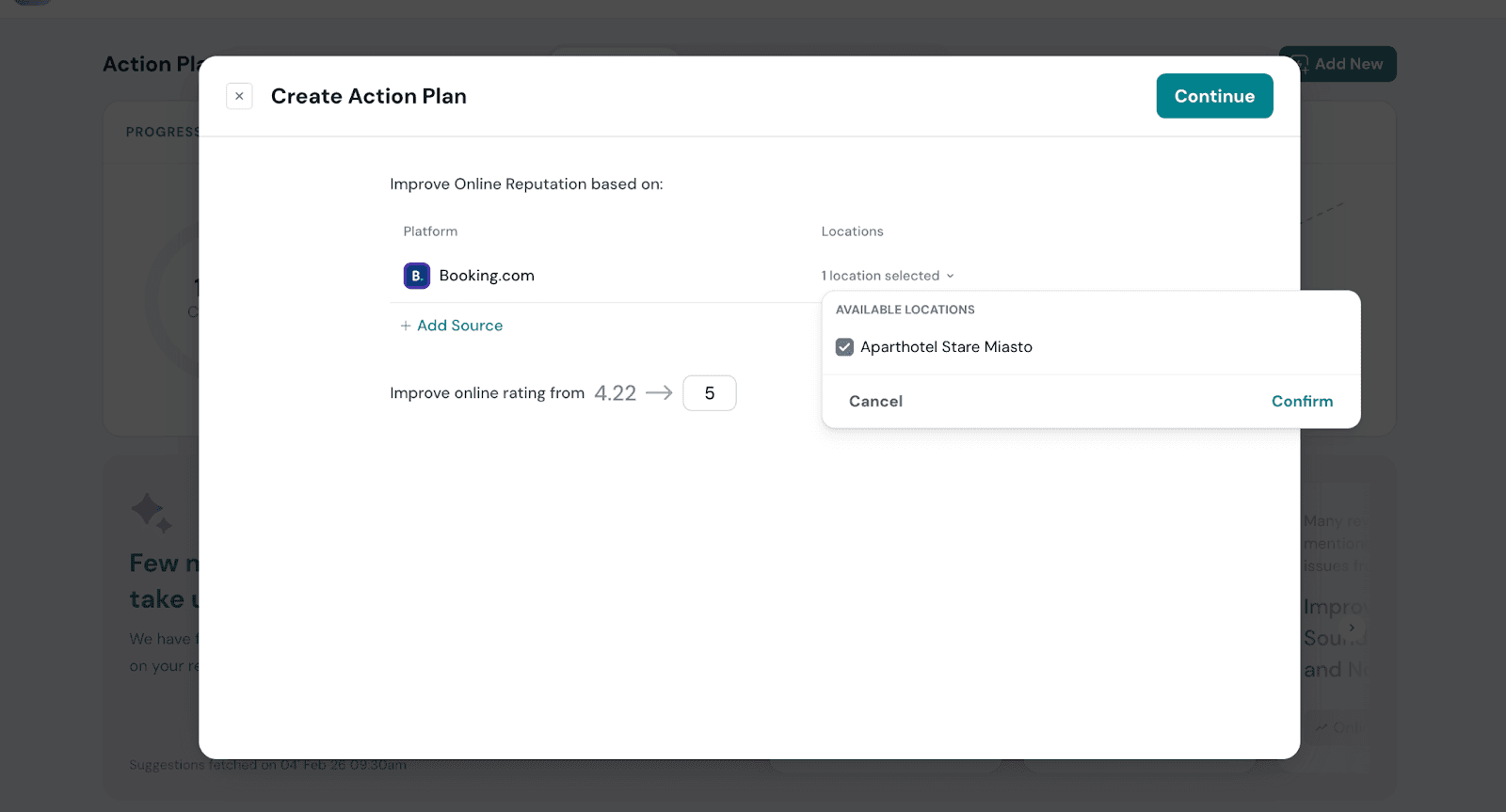Click the sparkle icon on suggestions card
Screen dimensions: 1506x812
(x=151, y=513)
